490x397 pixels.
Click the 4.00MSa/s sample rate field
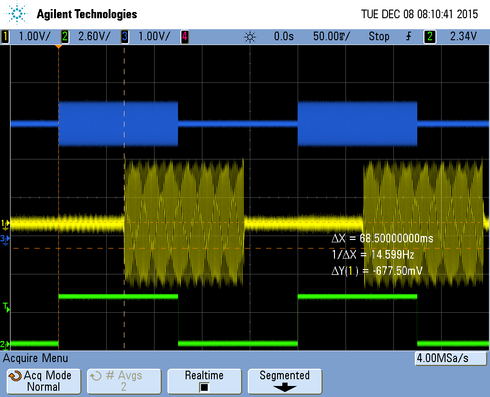tap(450, 358)
